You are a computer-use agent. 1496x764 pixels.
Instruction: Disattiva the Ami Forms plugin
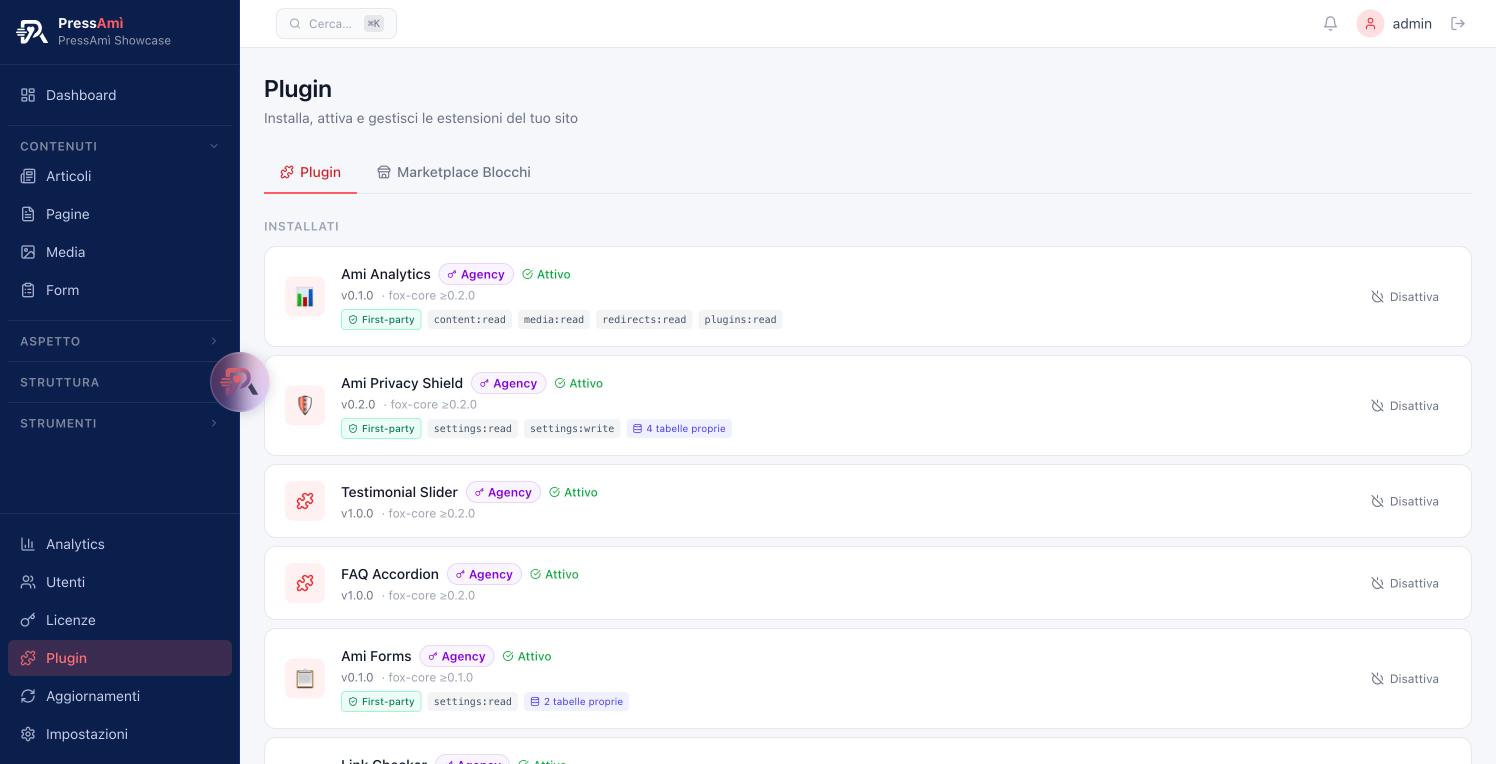click(x=1405, y=679)
